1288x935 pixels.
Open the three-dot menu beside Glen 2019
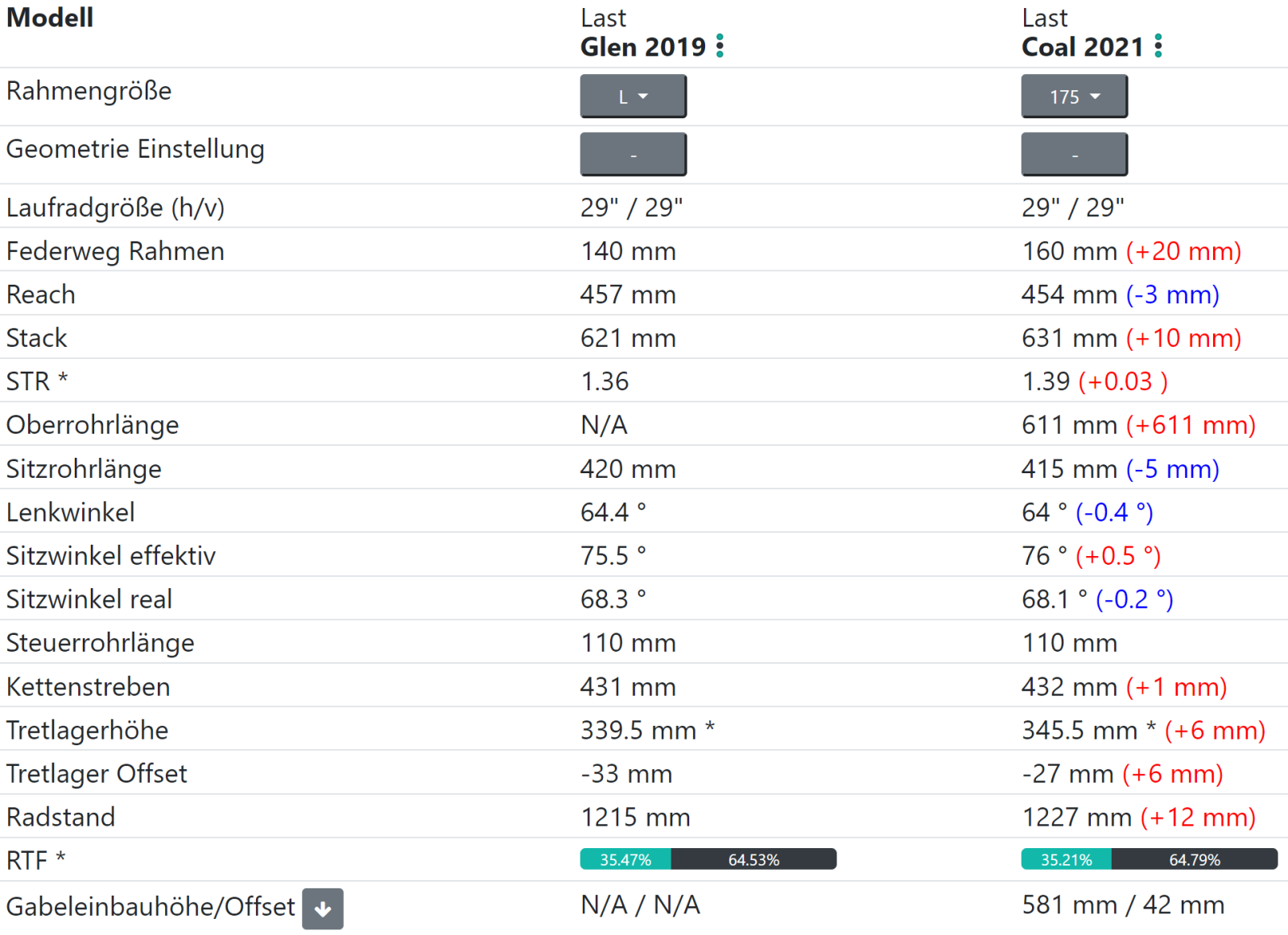[720, 47]
